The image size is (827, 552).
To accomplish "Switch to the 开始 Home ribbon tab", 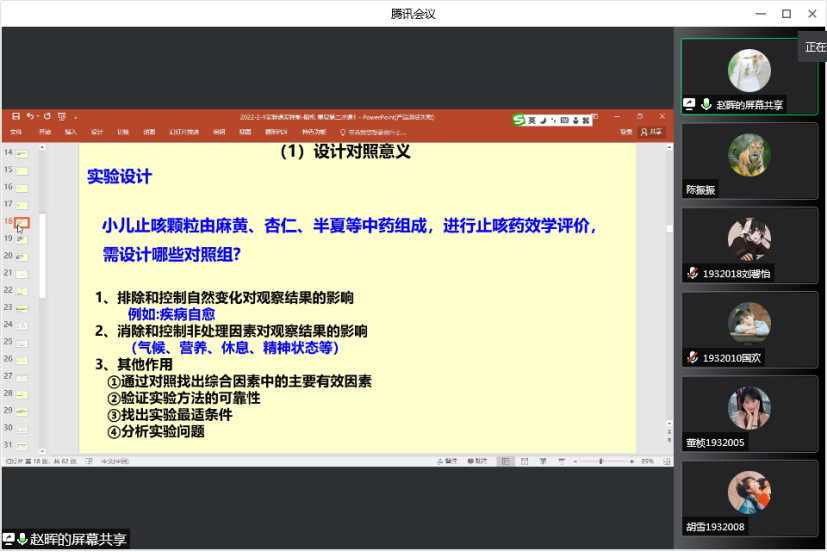I will (x=45, y=132).
